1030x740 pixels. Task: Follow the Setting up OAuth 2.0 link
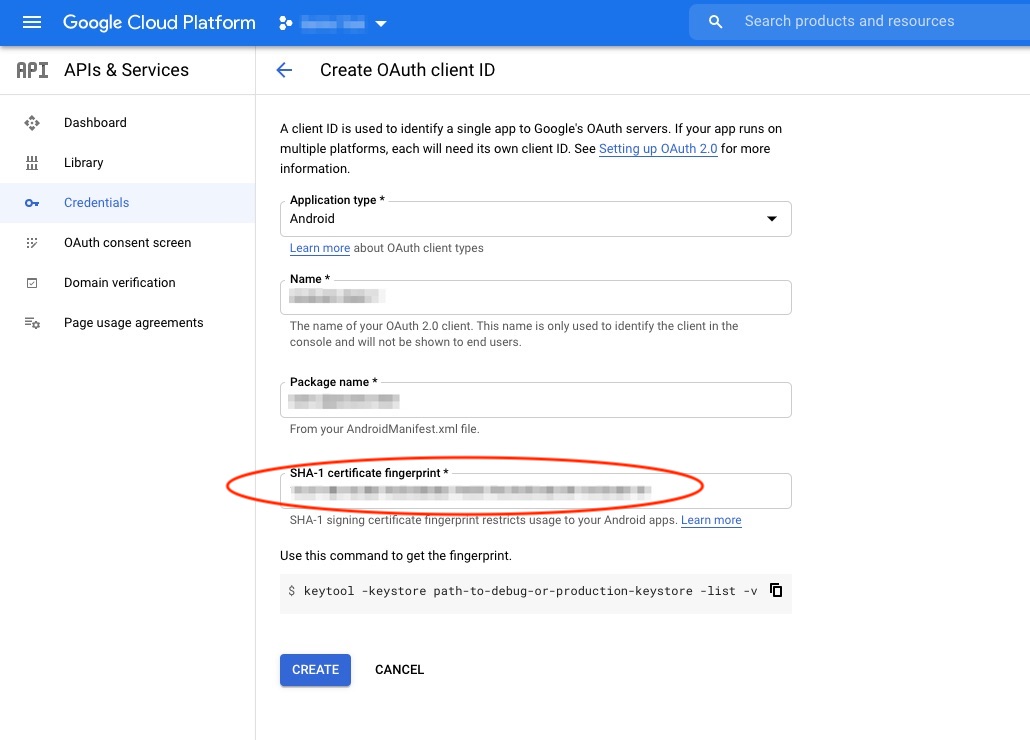[658, 149]
